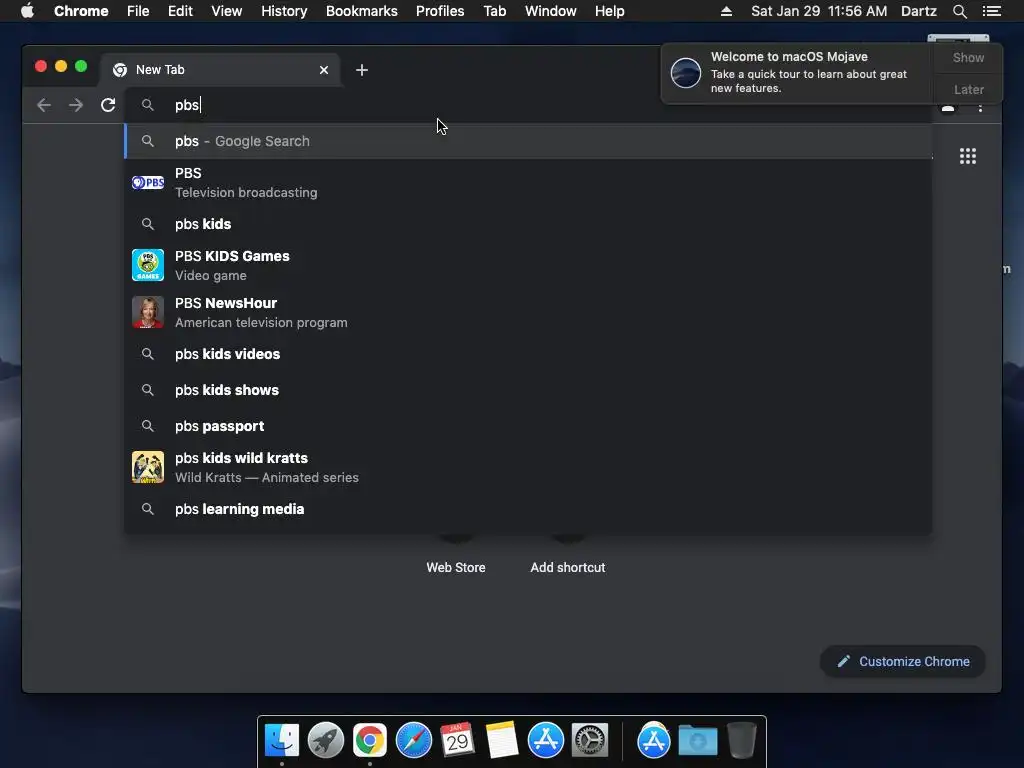The width and height of the screenshot is (1024, 768).
Task: Choose 'pbs kids videos' suggestion
Action: (x=528, y=354)
